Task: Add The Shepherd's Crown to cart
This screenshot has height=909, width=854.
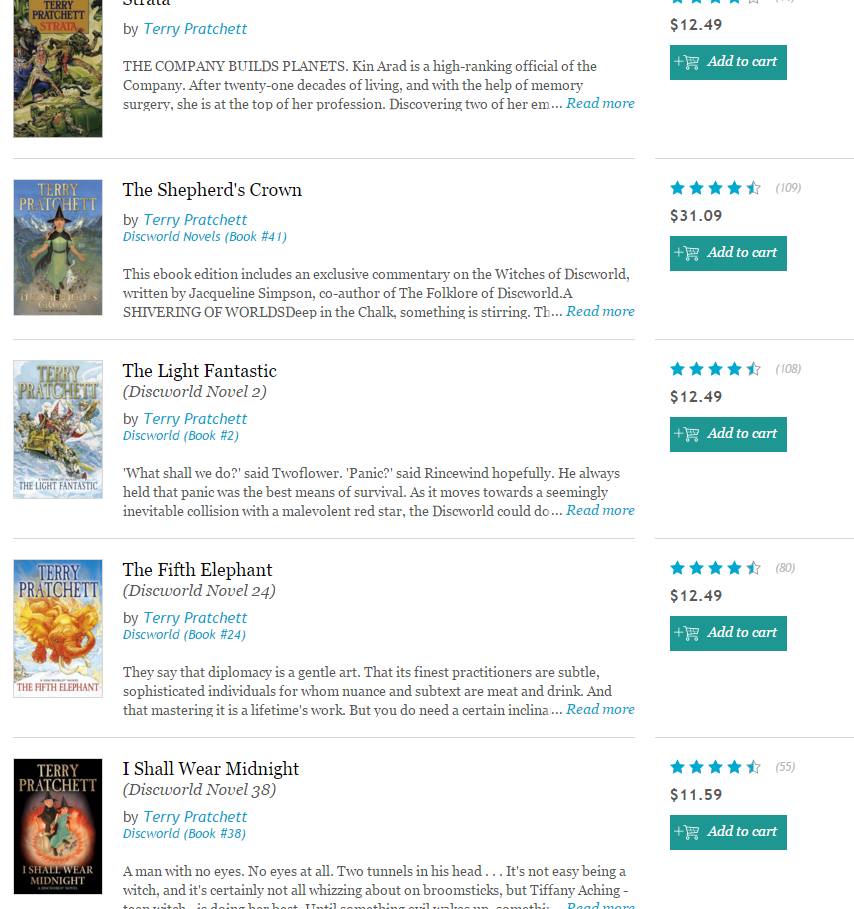Action: point(728,253)
